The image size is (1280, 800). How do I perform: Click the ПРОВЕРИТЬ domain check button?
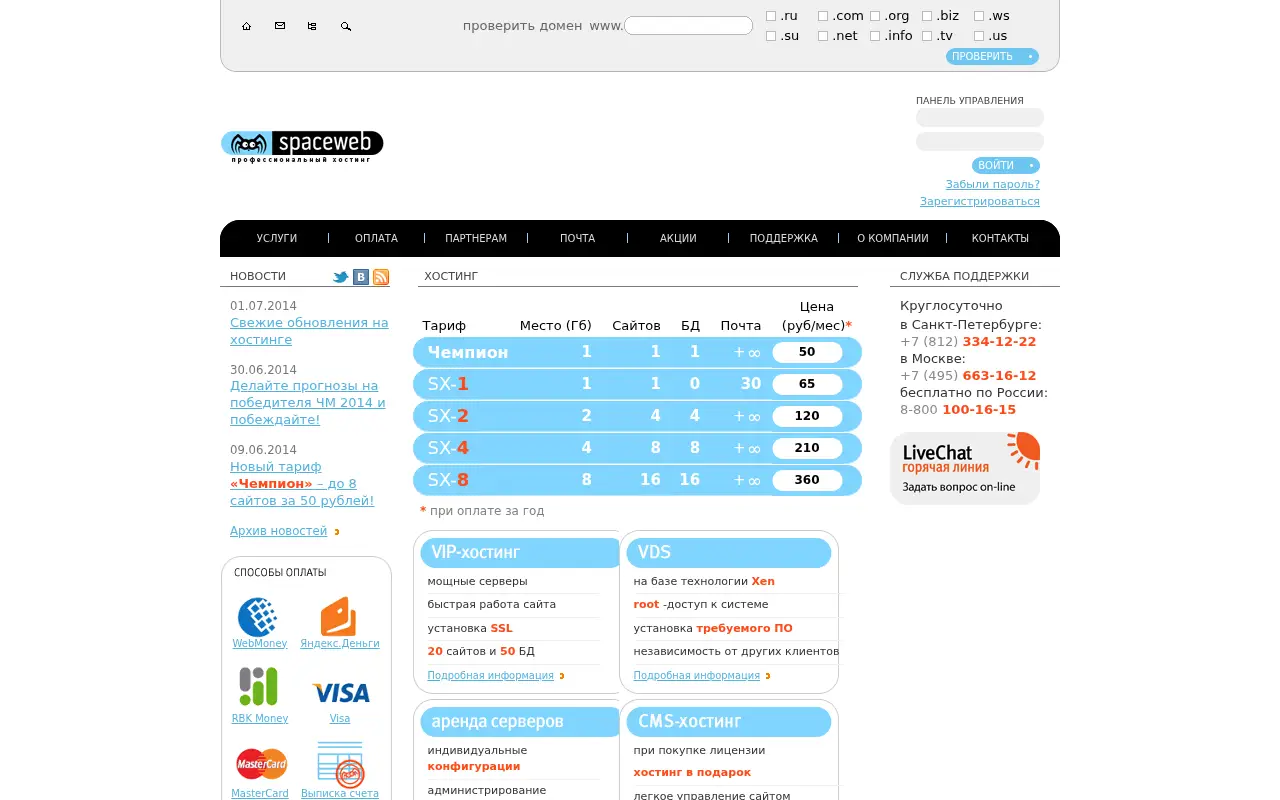pyautogui.click(x=992, y=57)
